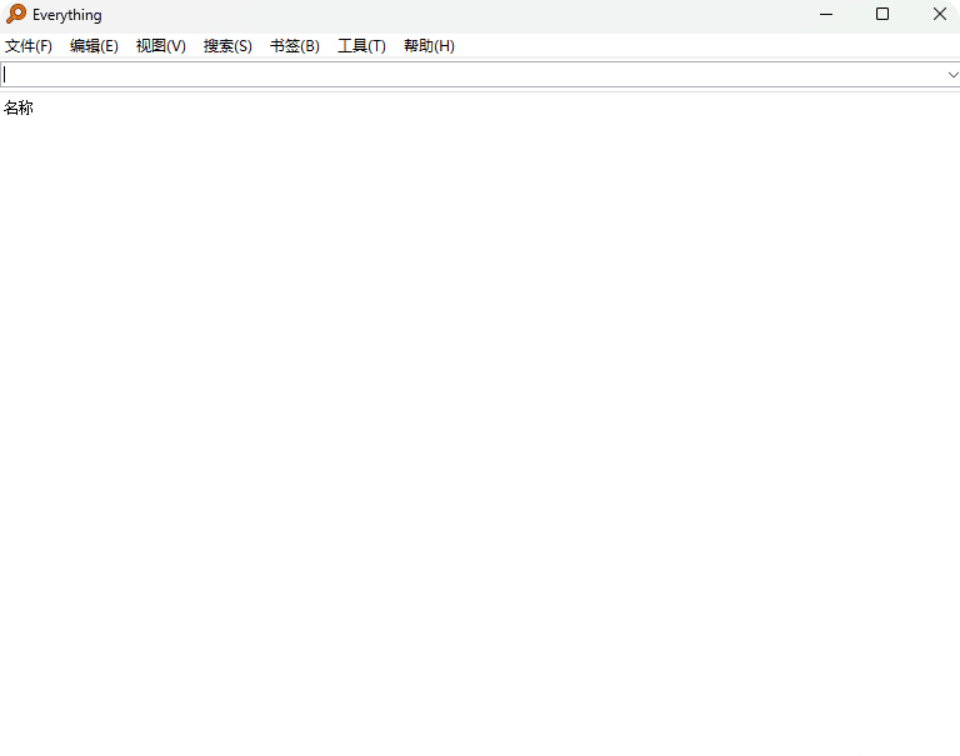This screenshot has height=756, width=960.
Task: Minimize the Everything window
Action: (826, 14)
